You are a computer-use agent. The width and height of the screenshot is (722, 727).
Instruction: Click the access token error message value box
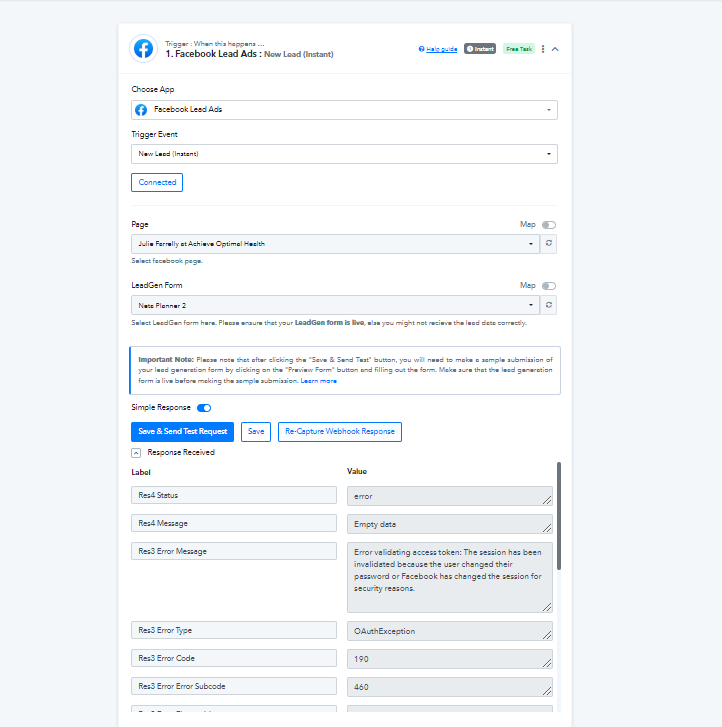[x=449, y=578]
